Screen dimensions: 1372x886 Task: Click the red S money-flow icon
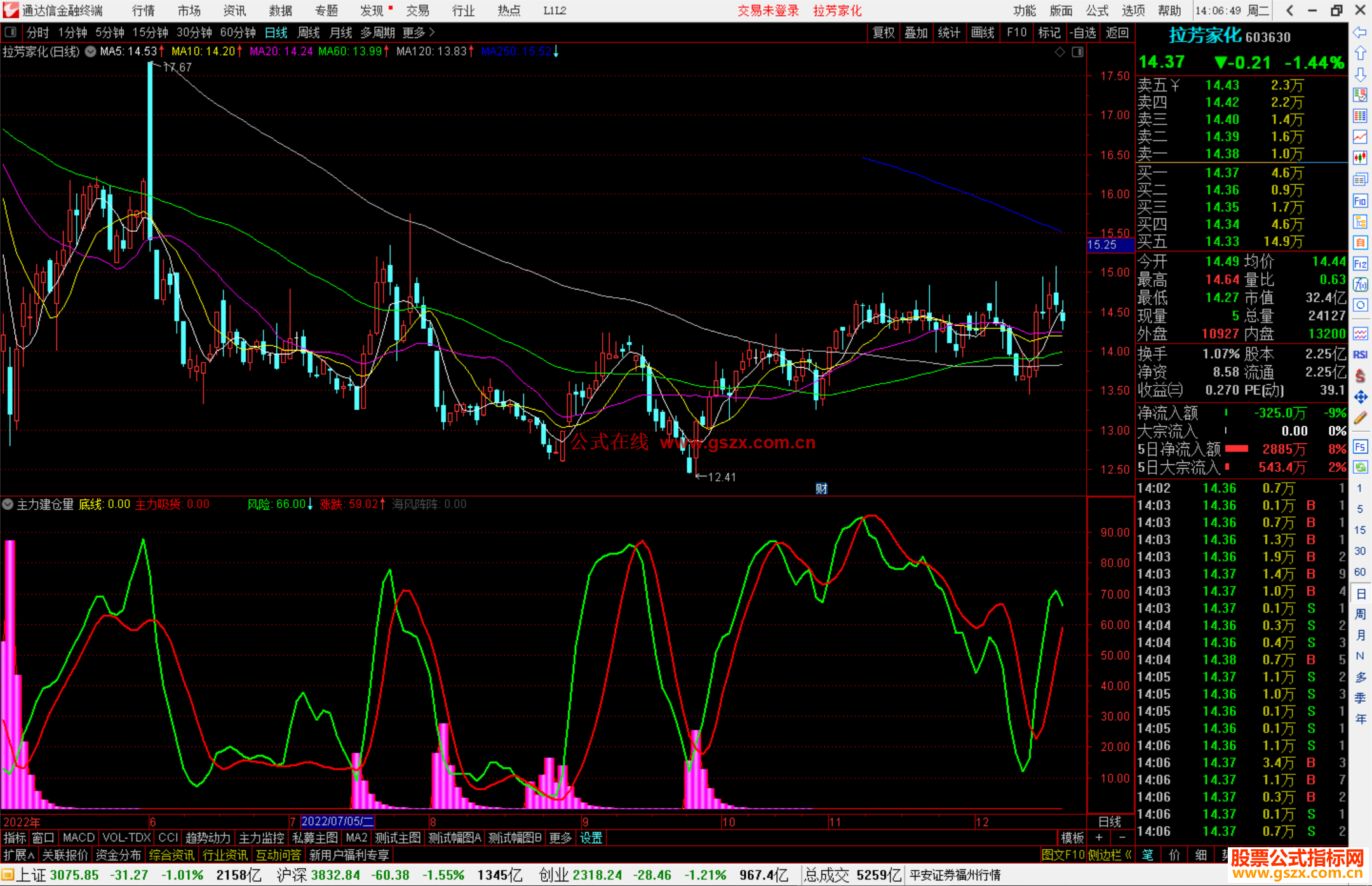1360,376
